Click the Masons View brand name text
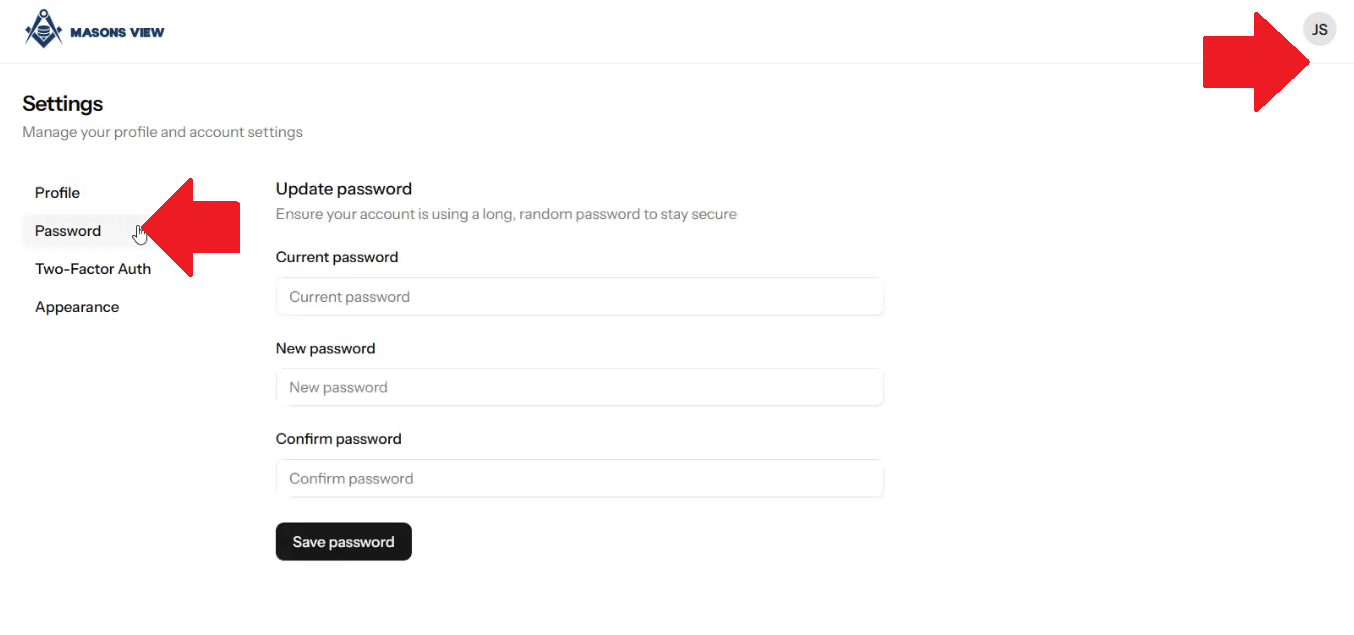 click(x=117, y=32)
